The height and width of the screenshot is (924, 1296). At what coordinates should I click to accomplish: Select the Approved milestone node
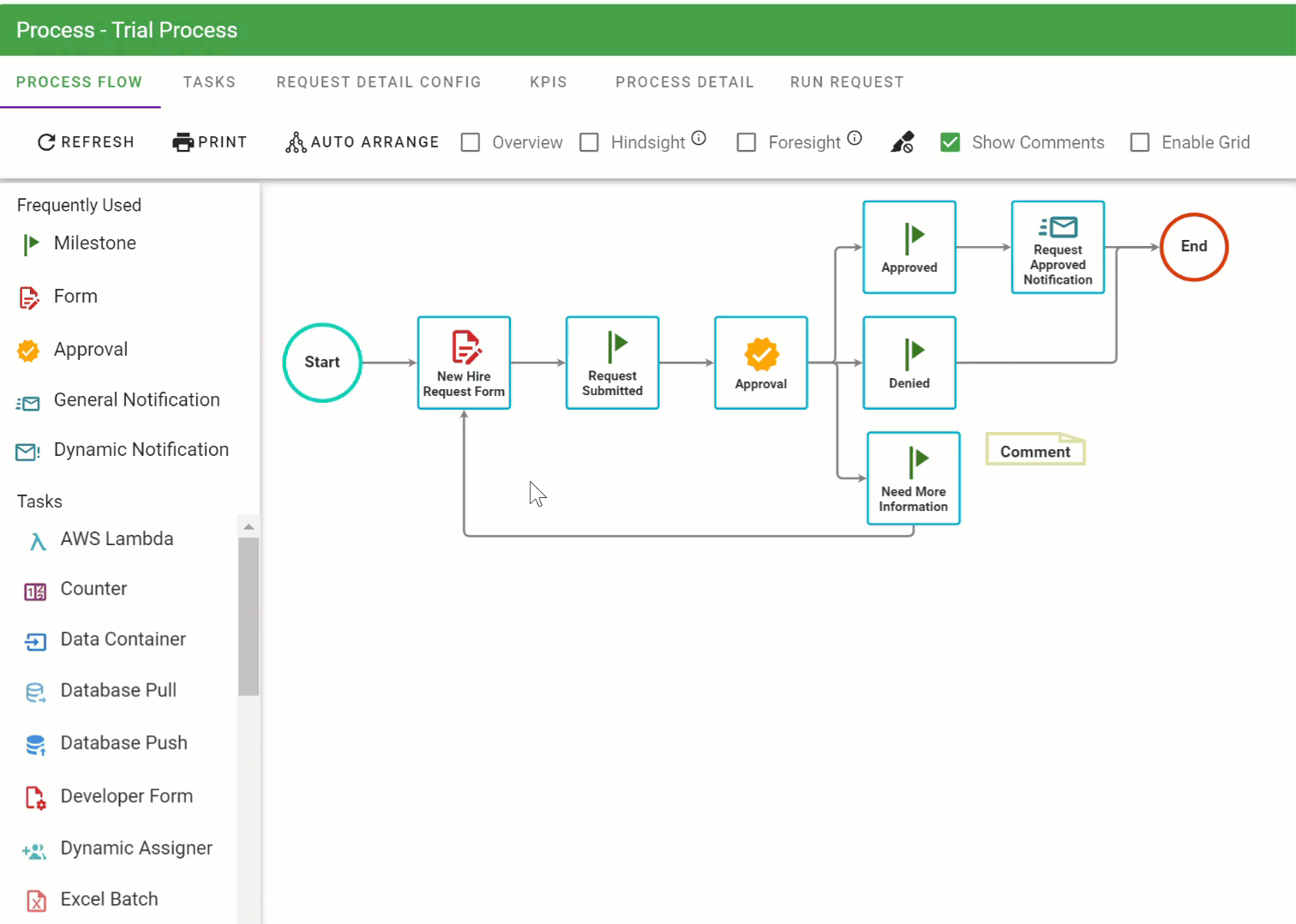click(909, 247)
